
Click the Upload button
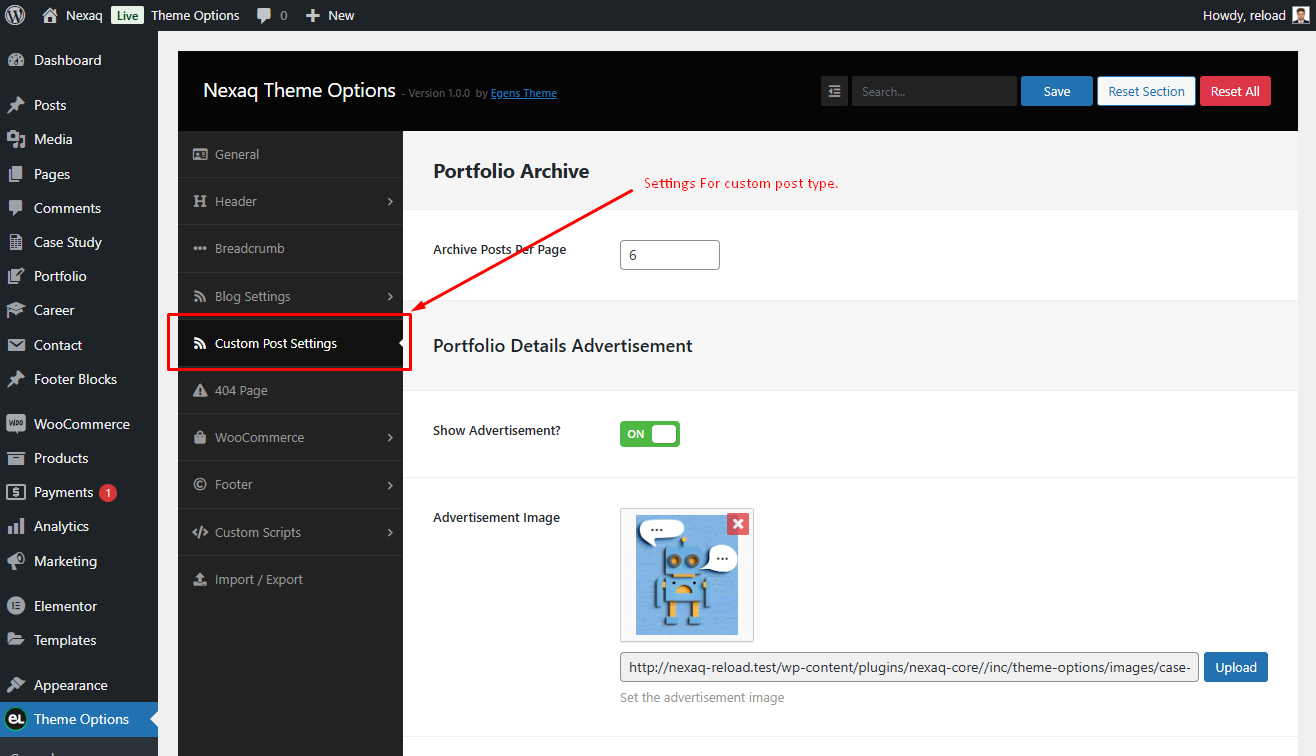click(x=1236, y=667)
